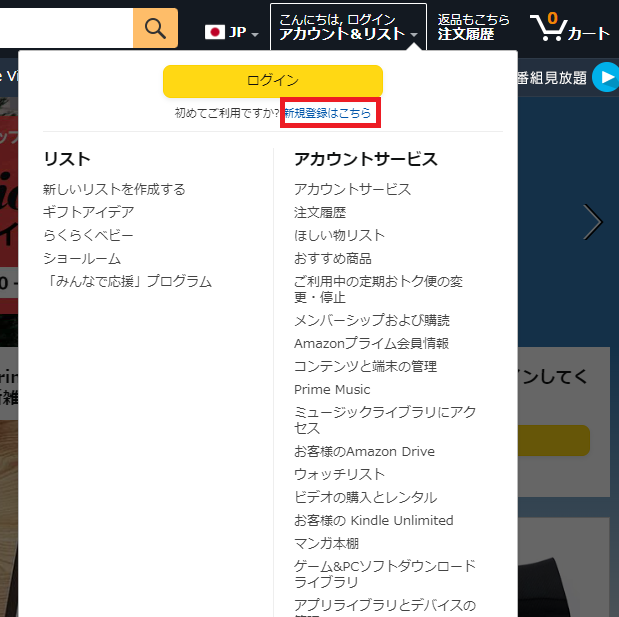Select 新しいリストを作成する
Image resolution: width=619 pixels, height=617 pixels.
pos(114,189)
